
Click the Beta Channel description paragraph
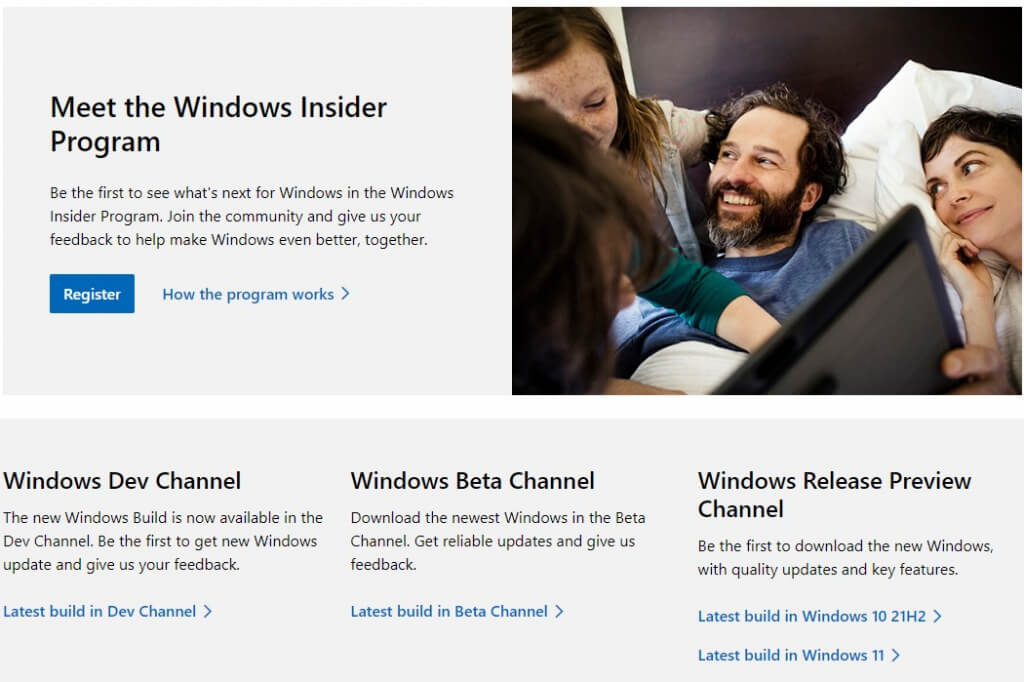click(x=498, y=541)
